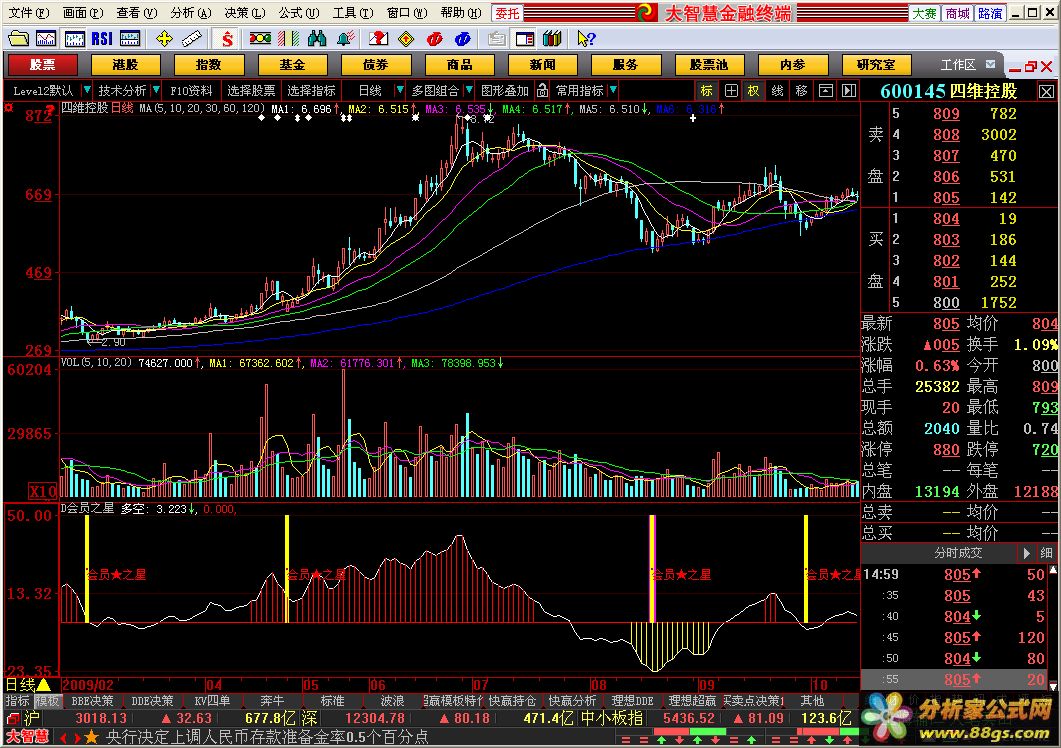
Task: Click the bookshelf books toolbar icon
Action: point(552,39)
